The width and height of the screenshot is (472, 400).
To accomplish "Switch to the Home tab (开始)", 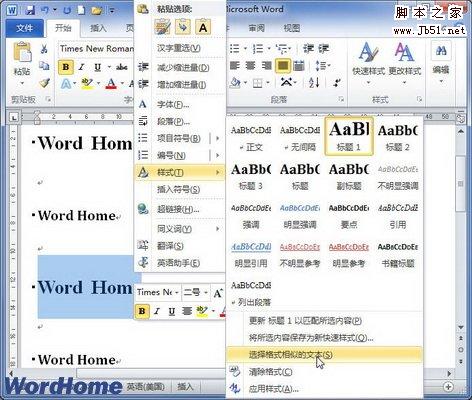I will [63, 28].
